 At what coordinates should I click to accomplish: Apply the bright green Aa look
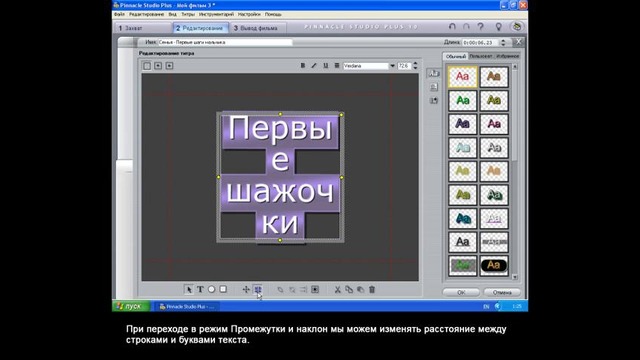click(462, 100)
